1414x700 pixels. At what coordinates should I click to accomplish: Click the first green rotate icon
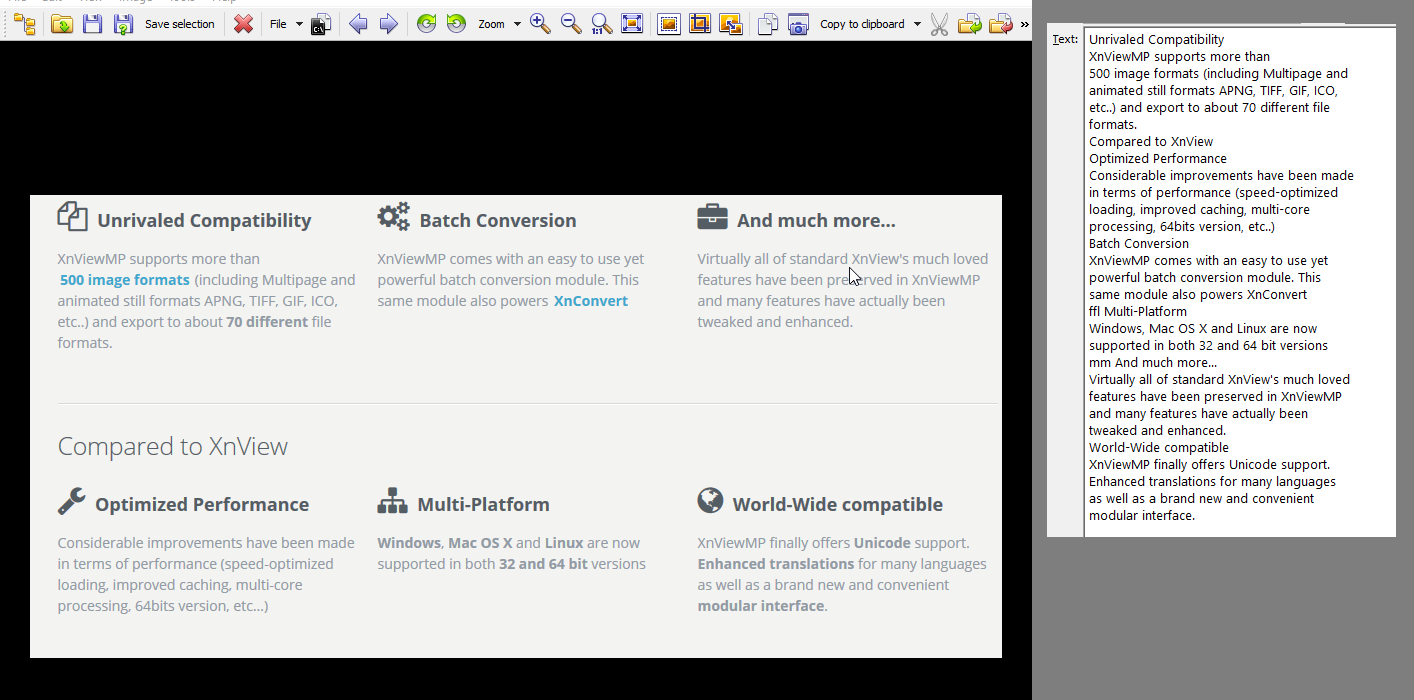[x=426, y=24]
